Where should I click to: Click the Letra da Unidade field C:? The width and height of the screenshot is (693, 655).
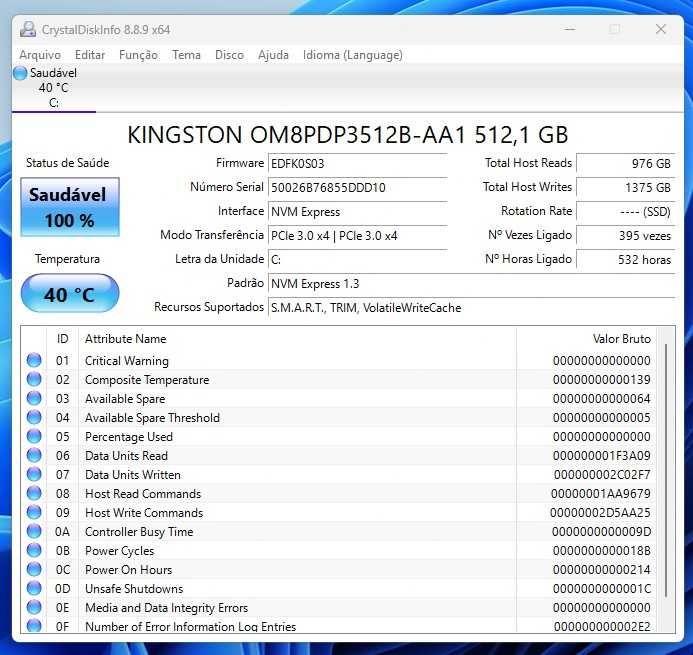[x=358, y=259]
